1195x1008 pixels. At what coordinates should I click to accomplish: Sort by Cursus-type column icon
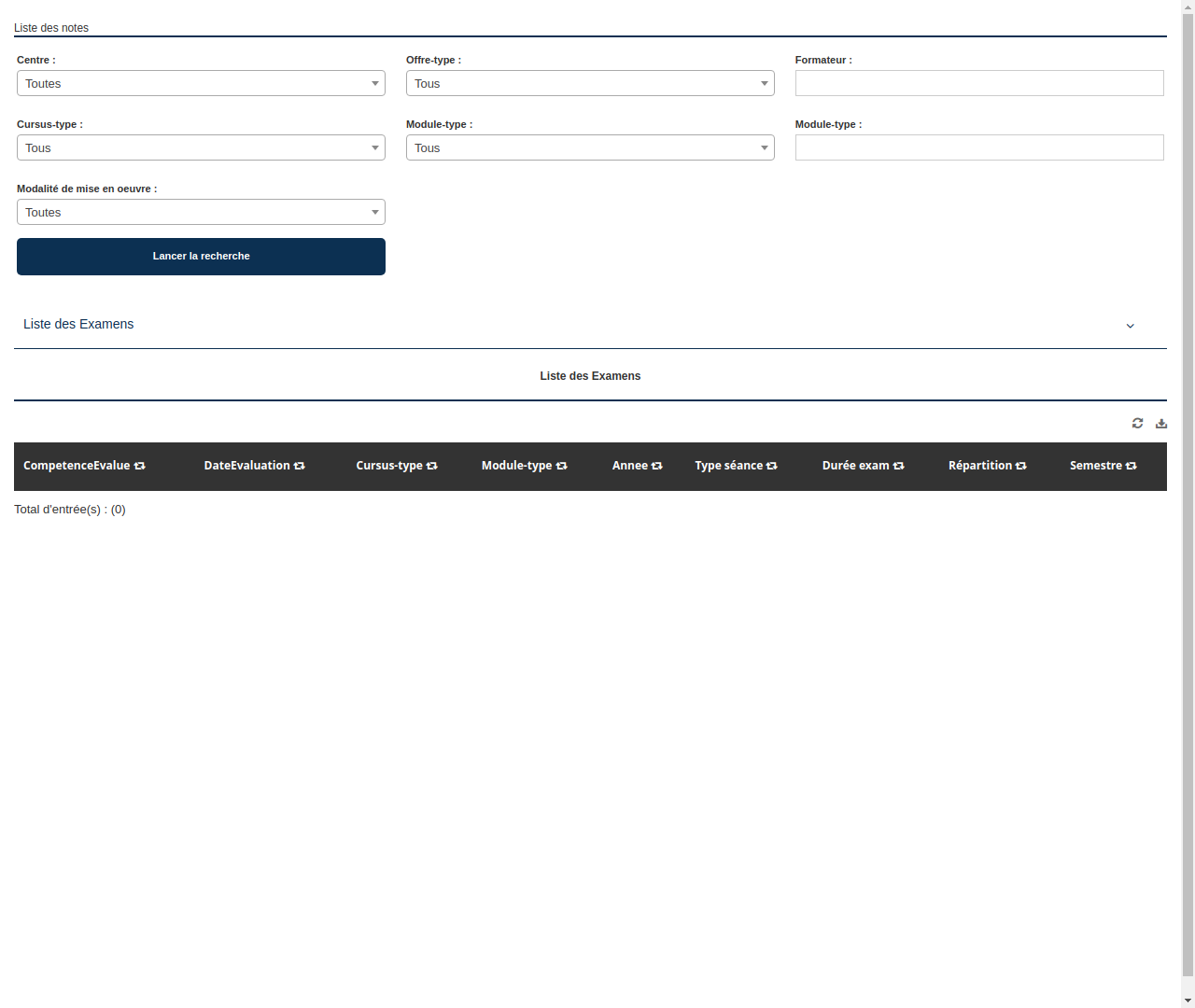[x=431, y=465]
